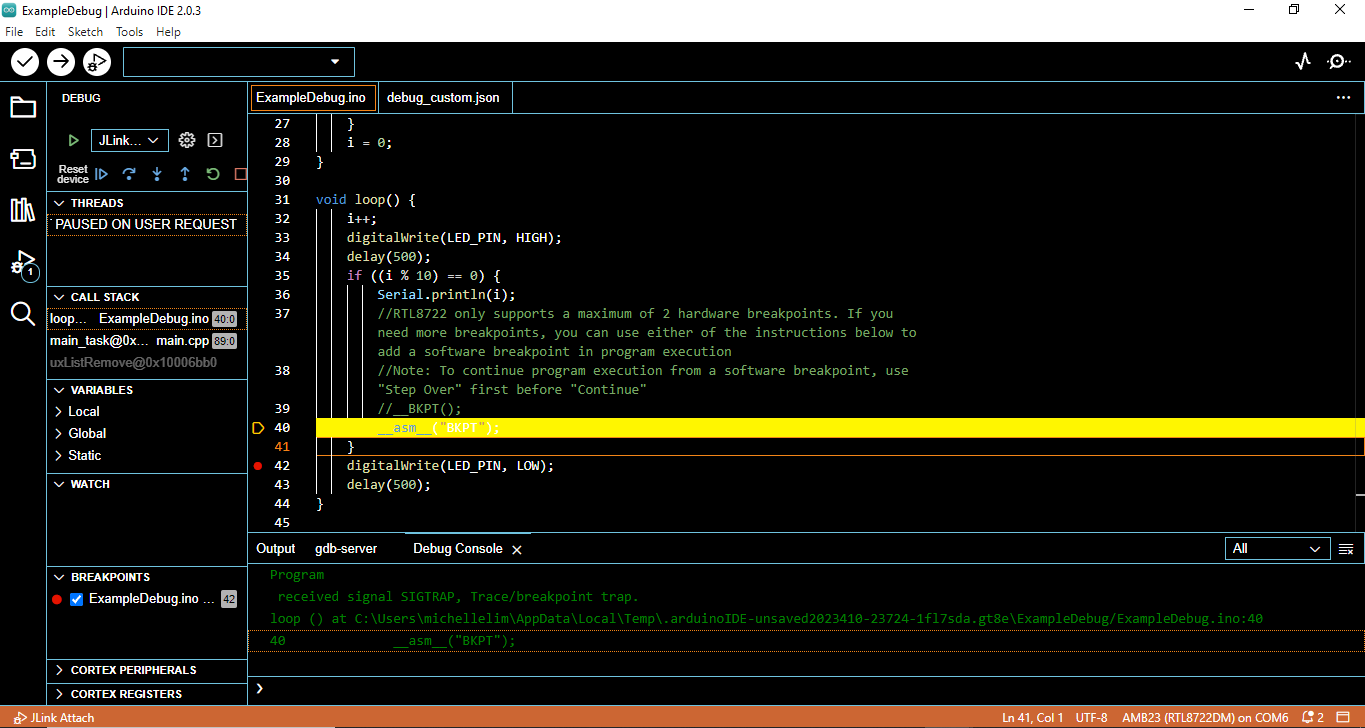Image resolution: width=1365 pixels, height=728 pixels.
Task: Click Reset device
Action: coord(73,174)
